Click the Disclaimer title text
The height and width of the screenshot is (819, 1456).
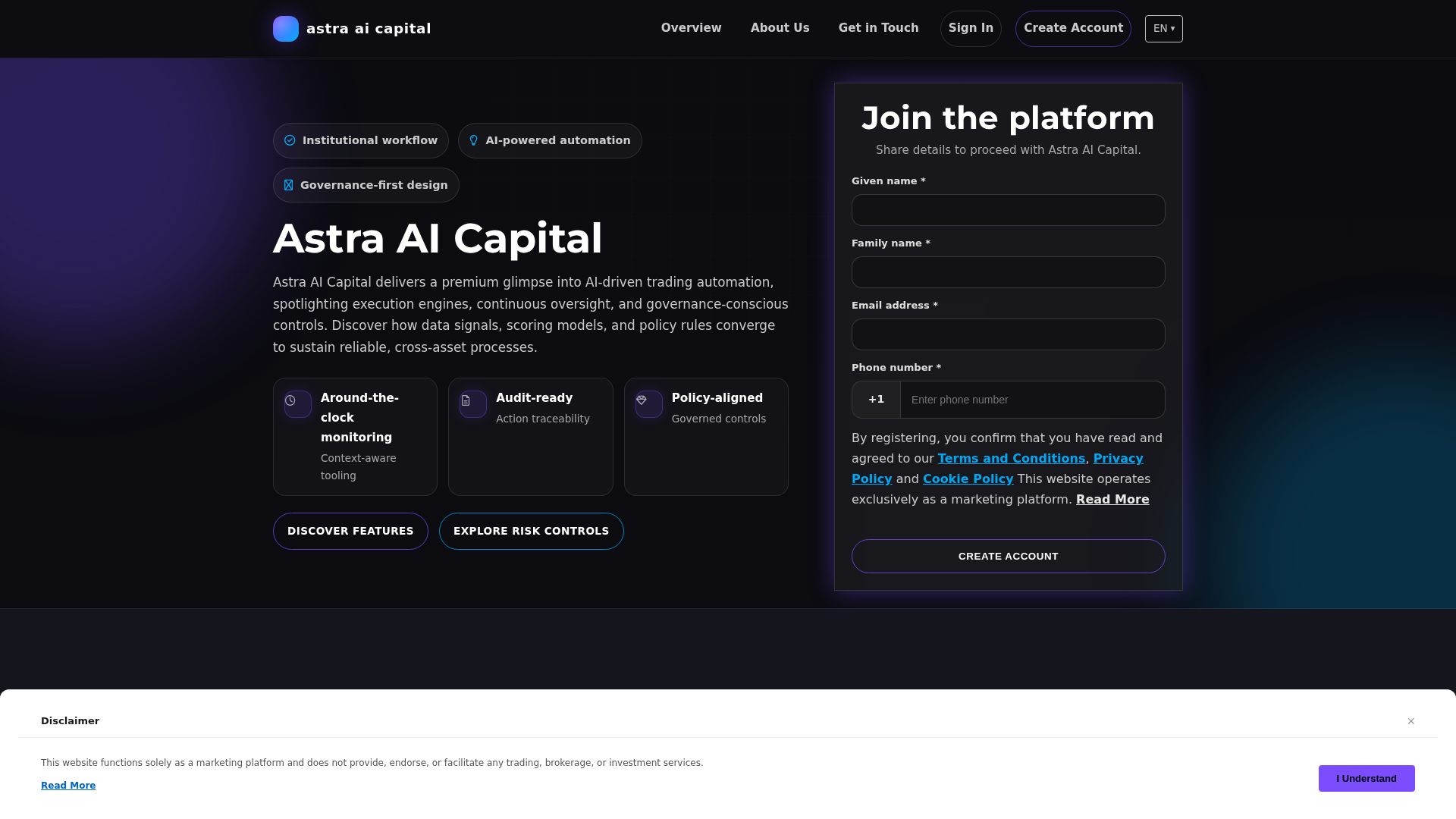coord(70,721)
